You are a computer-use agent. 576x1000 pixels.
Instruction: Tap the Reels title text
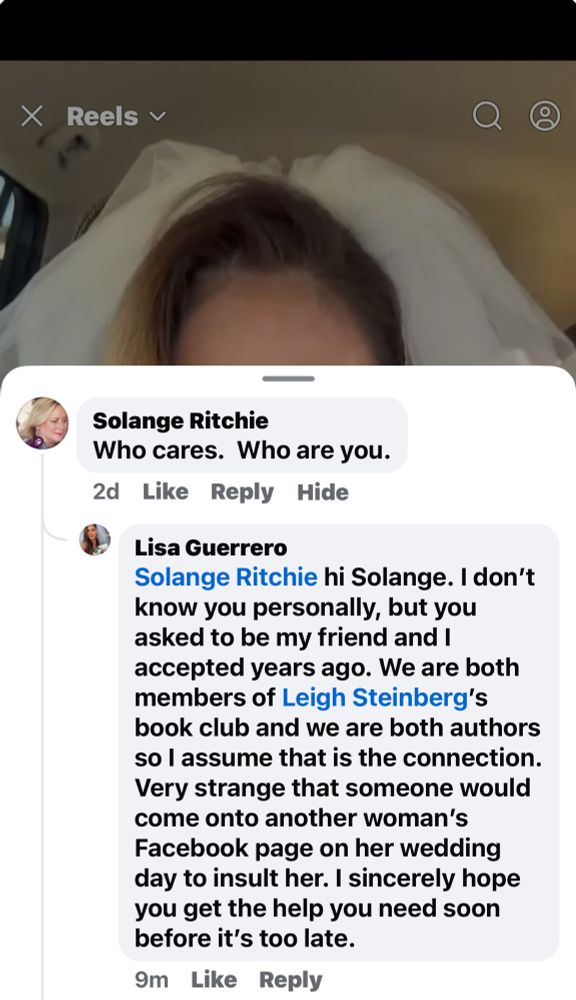[102, 116]
